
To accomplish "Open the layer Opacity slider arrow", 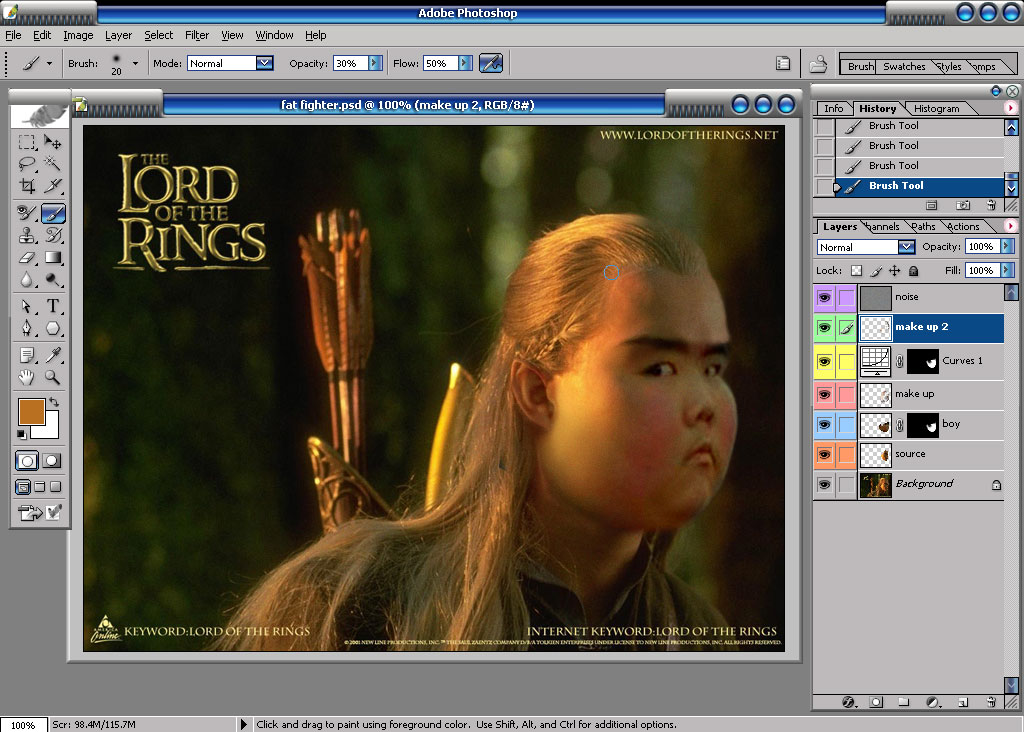I will (x=1007, y=247).
